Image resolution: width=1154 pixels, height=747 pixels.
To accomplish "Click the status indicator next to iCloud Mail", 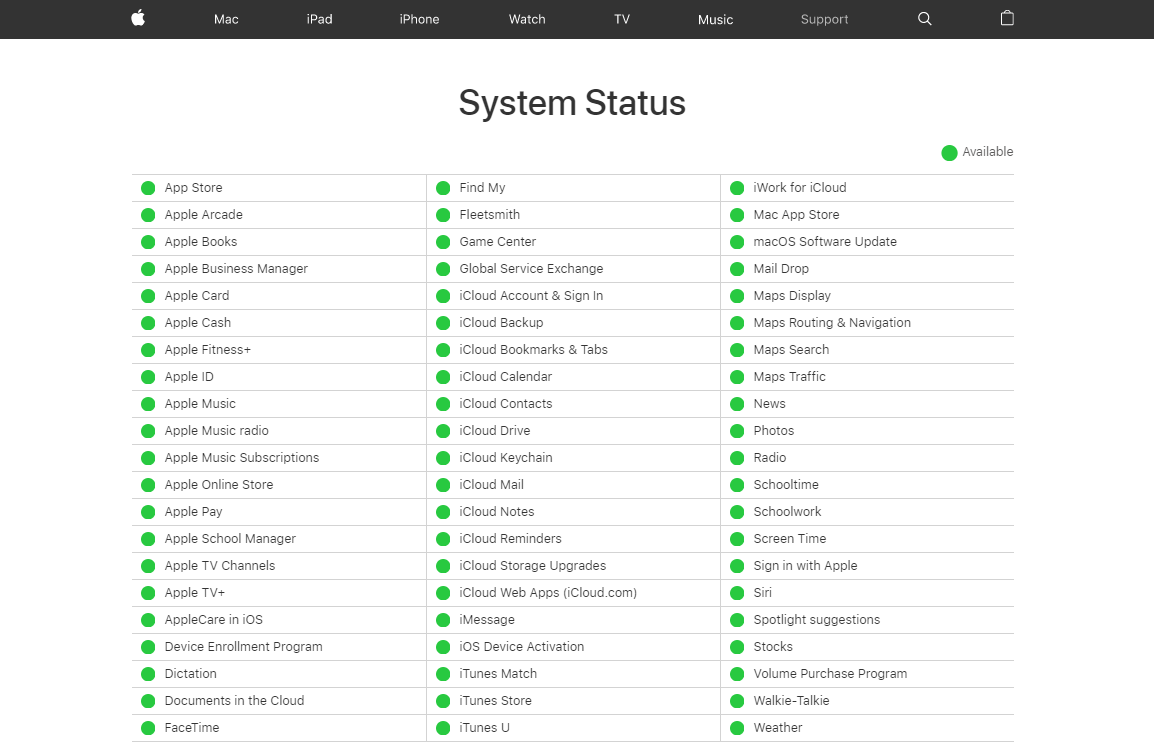I will 442,484.
